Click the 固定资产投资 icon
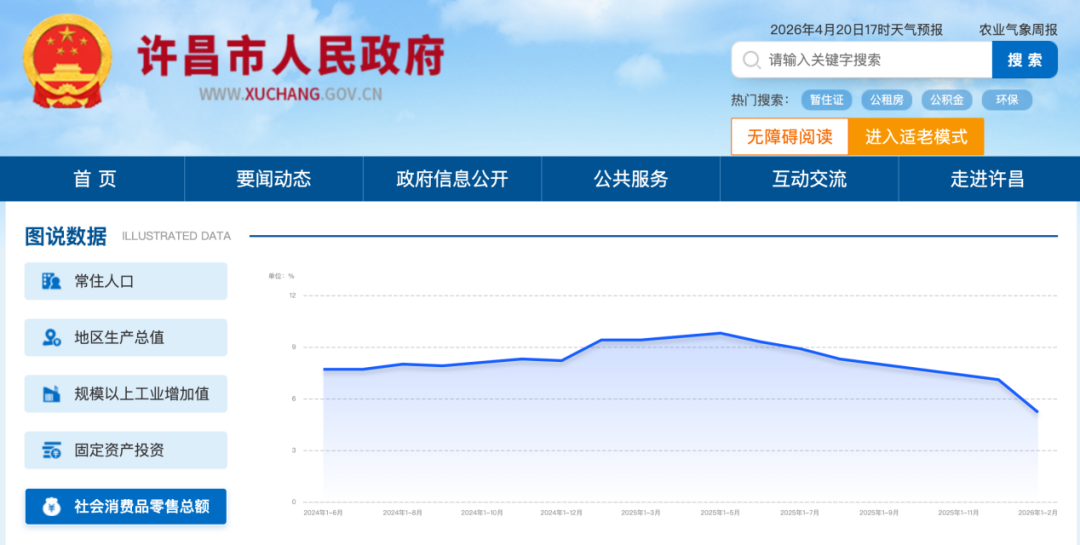The height and width of the screenshot is (545, 1080). coord(51,450)
